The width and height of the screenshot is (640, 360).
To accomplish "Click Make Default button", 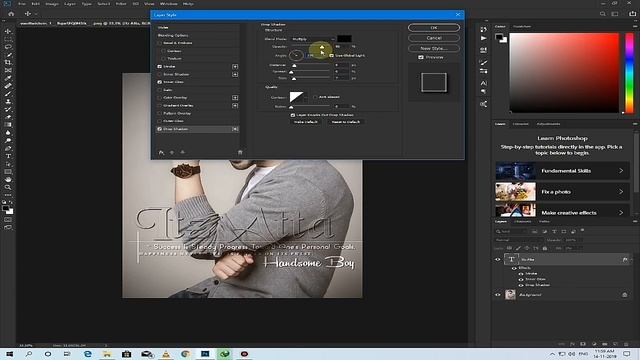I will pos(306,122).
